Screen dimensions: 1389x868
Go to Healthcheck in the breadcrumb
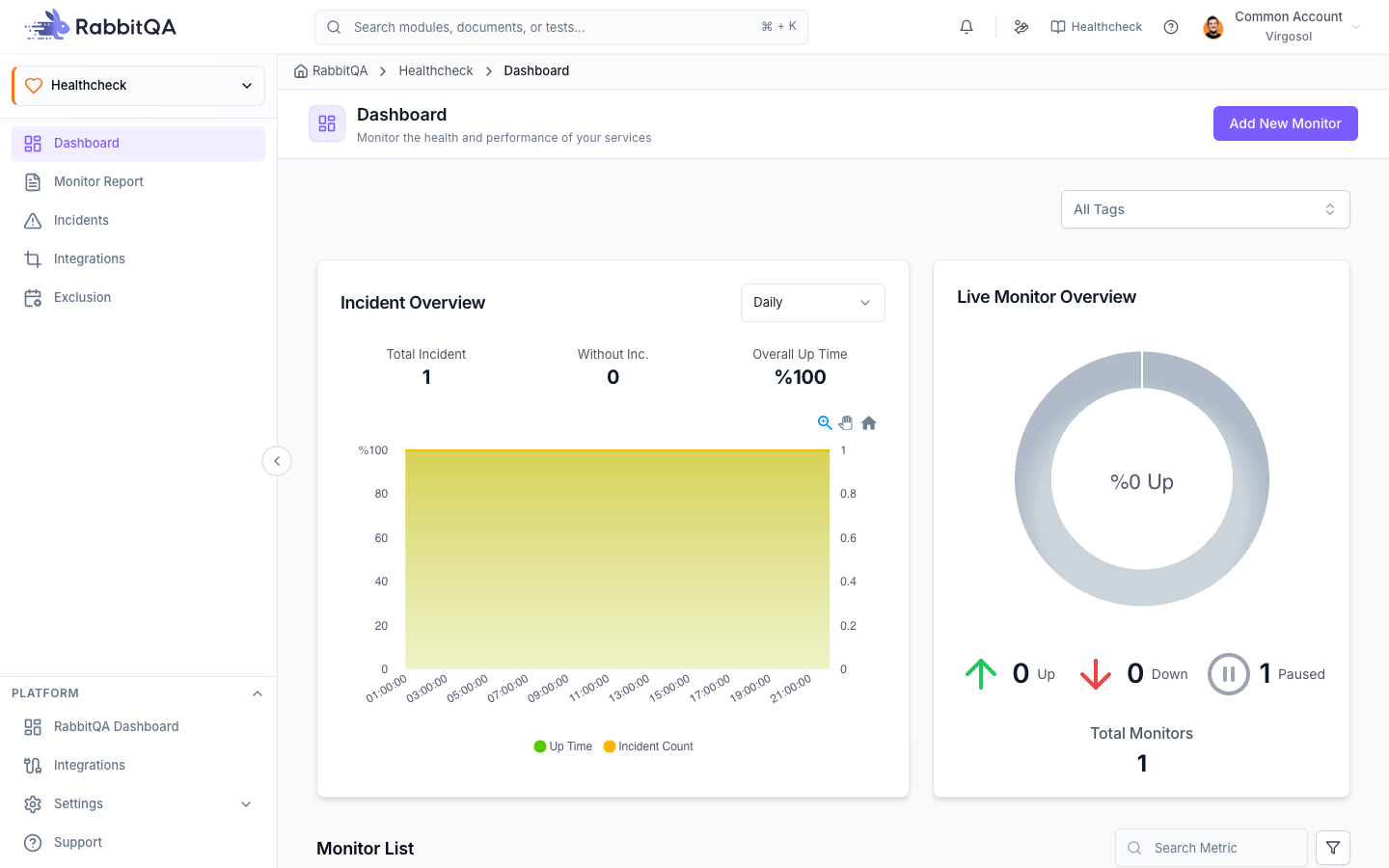pos(436,71)
